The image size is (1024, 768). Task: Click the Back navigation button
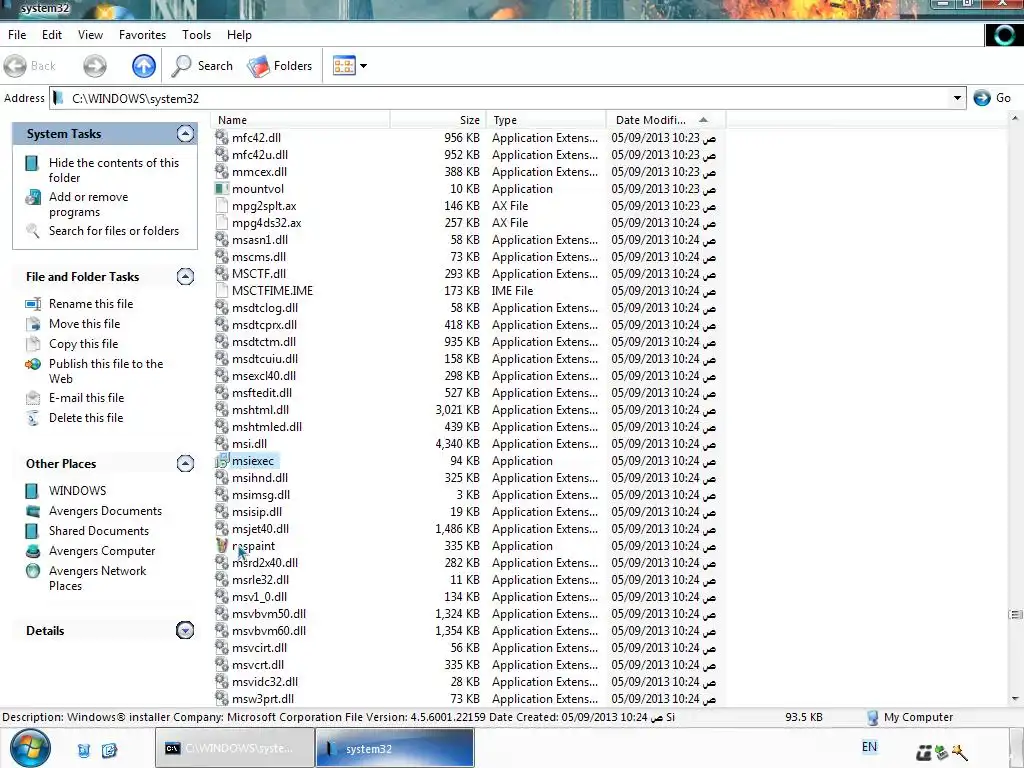[x=30, y=66]
